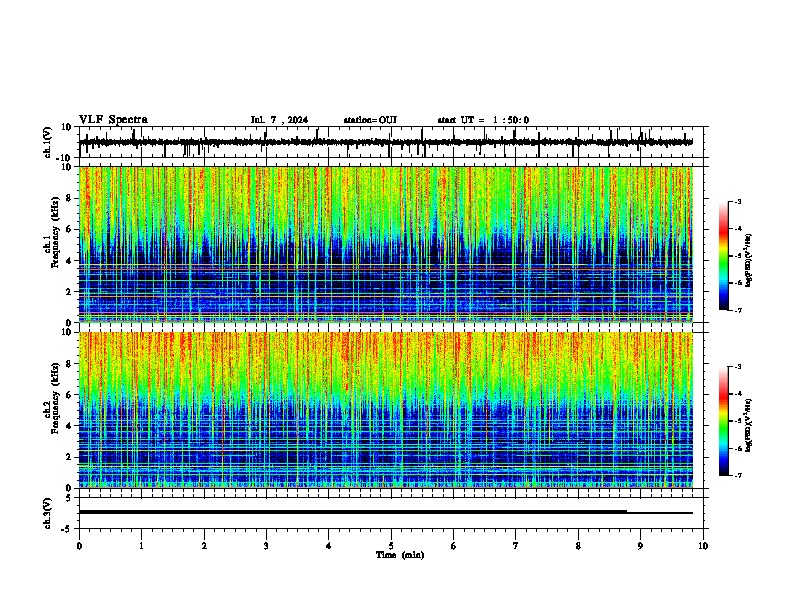Click the "station=" label in the header
The image size is (792, 612).
tap(361, 120)
